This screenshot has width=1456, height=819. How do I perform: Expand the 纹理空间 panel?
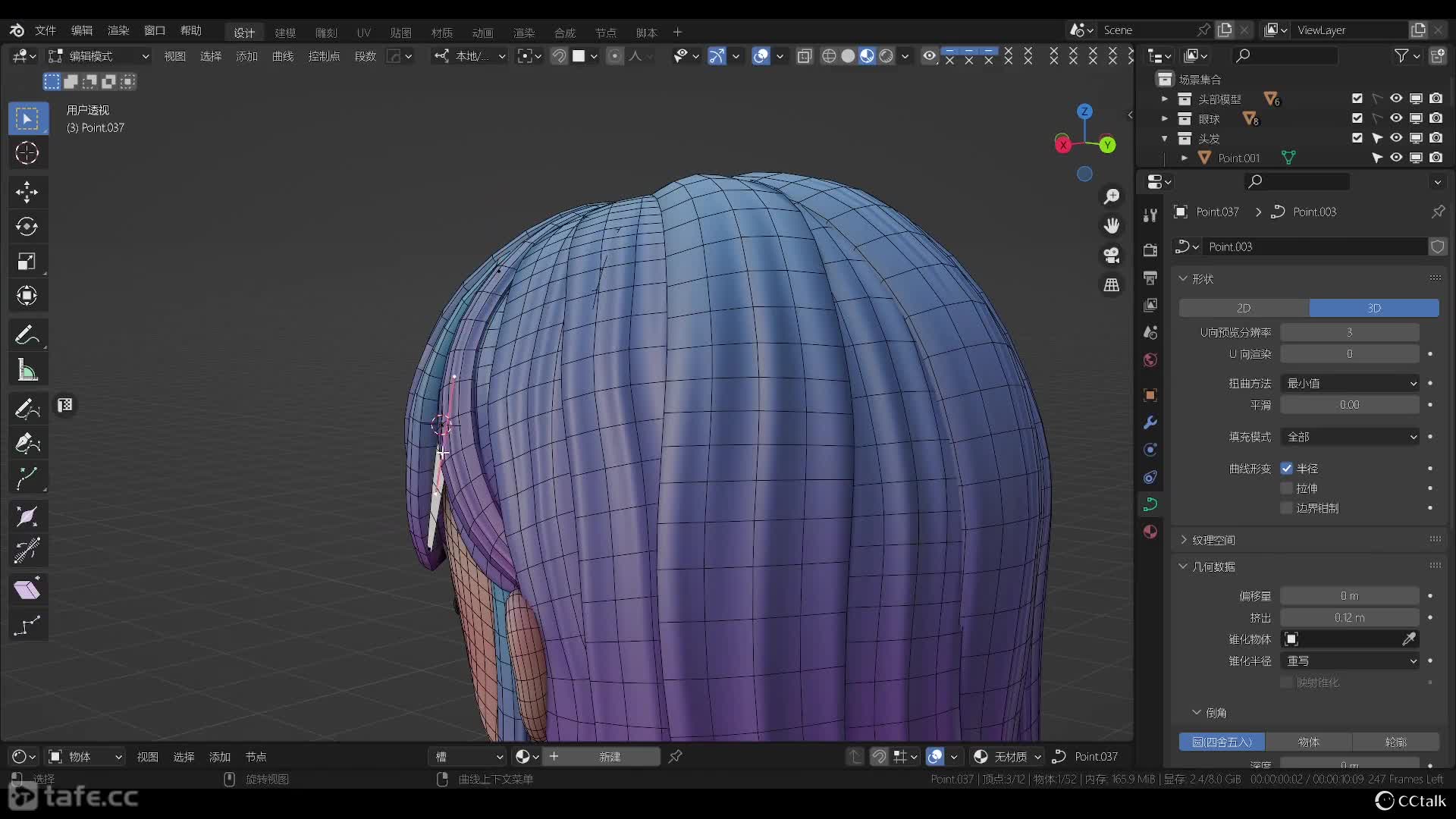tap(1183, 540)
